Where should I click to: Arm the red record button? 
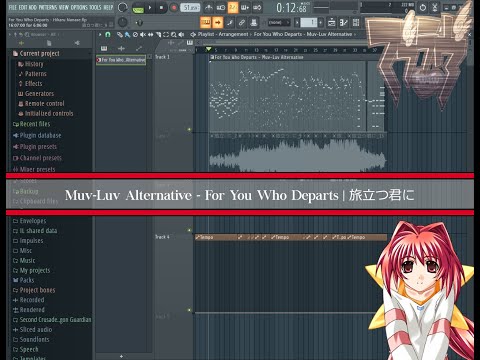point(174,8)
